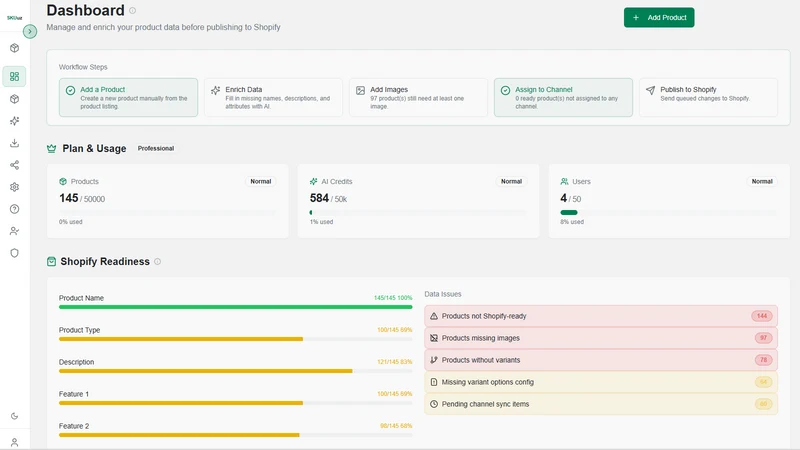800x450 pixels.
Task: Click the crown icon beside Plan & Usage
Action: tap(52, 148)
